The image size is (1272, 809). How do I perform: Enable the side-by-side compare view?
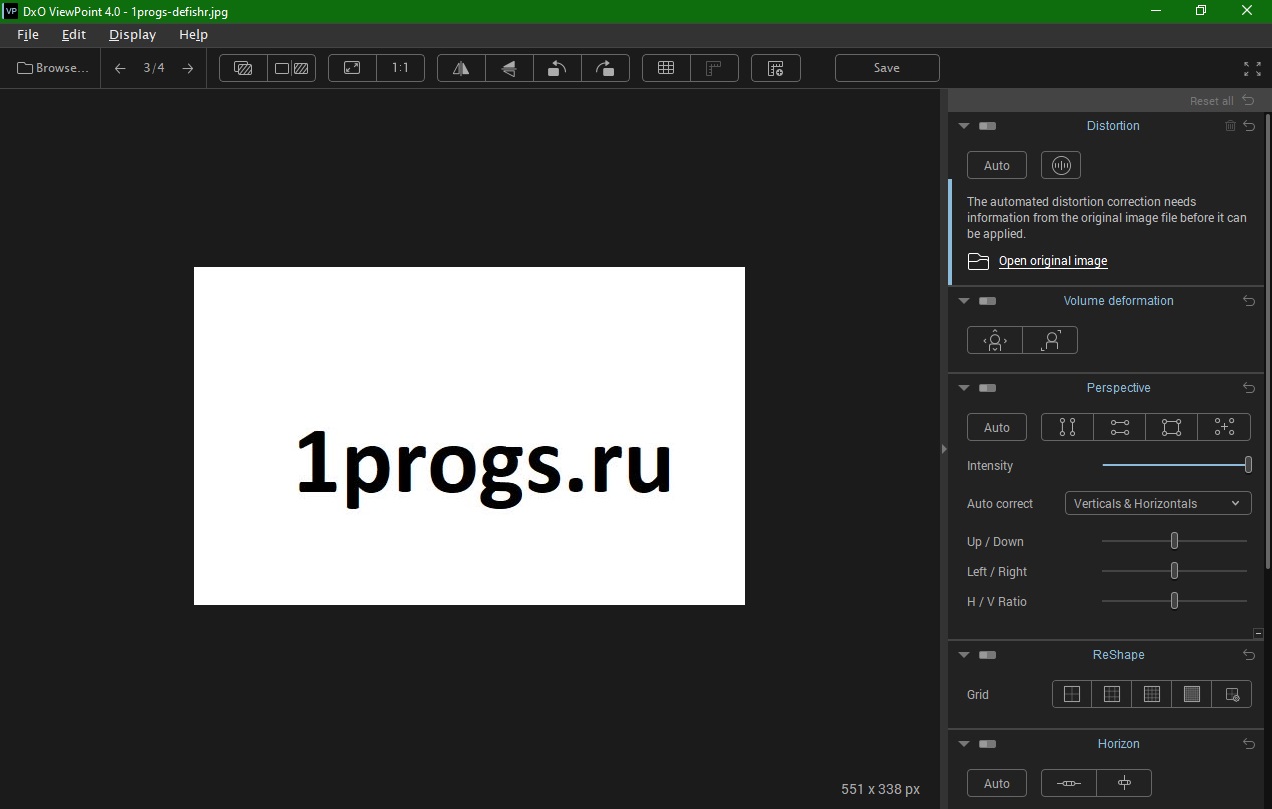tap(291, 68)
